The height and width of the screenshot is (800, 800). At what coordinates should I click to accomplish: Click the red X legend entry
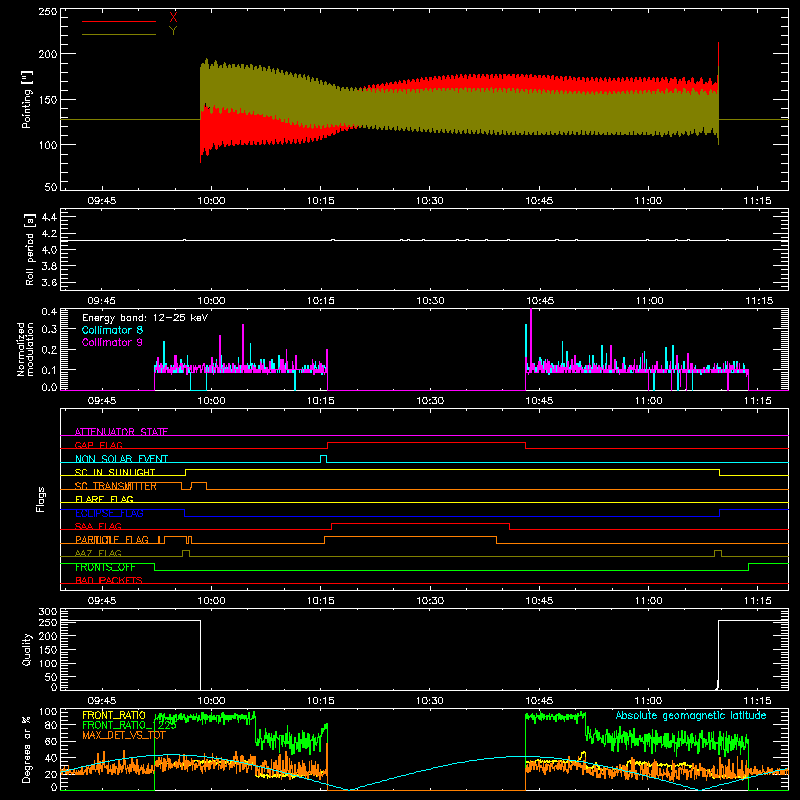(x=173, y=17)
